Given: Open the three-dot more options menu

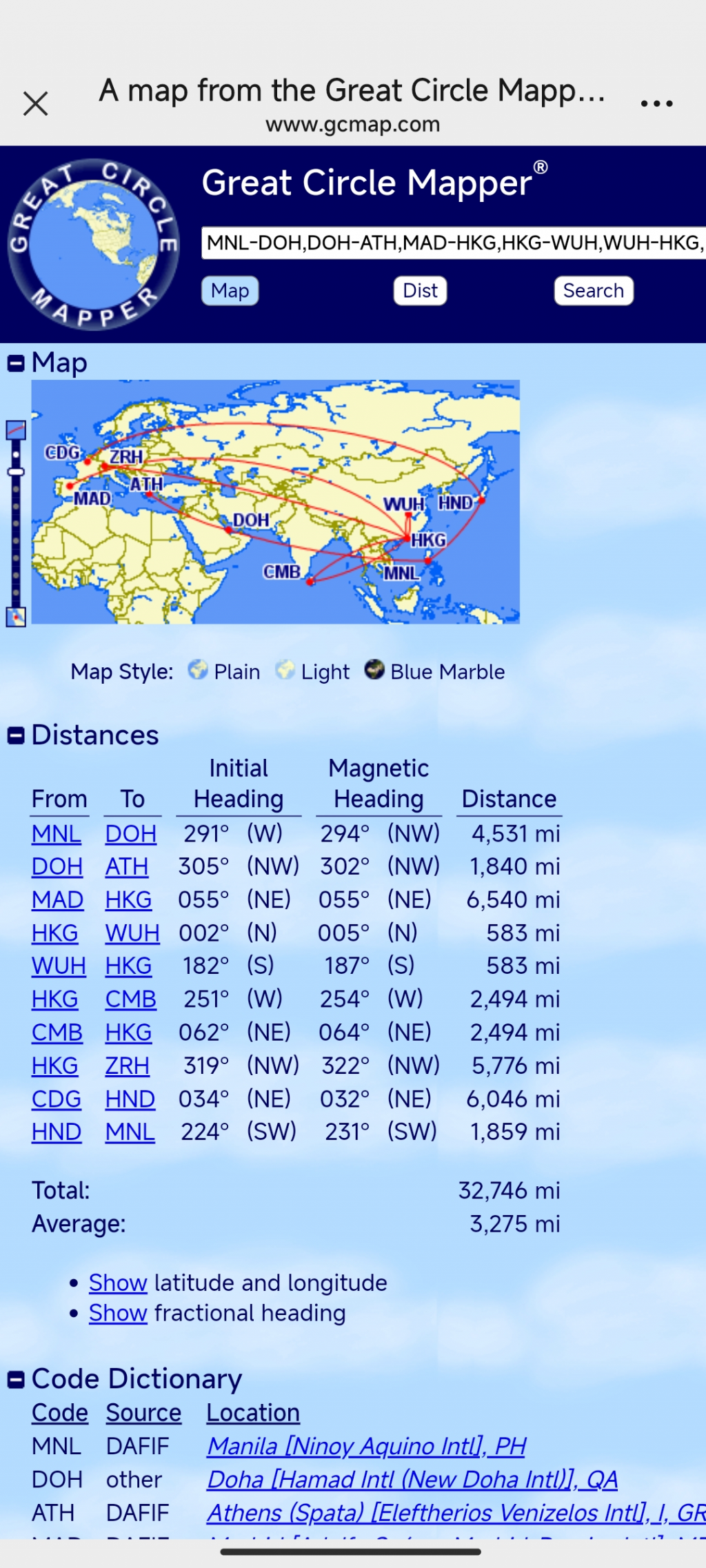Looking at the screenshot, I should 656,104.
